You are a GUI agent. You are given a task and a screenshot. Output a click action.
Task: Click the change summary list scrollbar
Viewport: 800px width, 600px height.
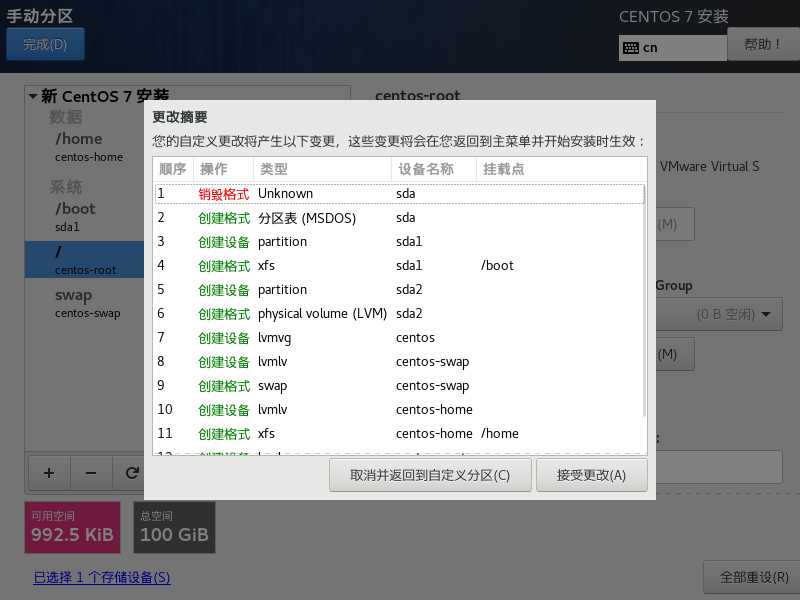[x=644, y=301]
